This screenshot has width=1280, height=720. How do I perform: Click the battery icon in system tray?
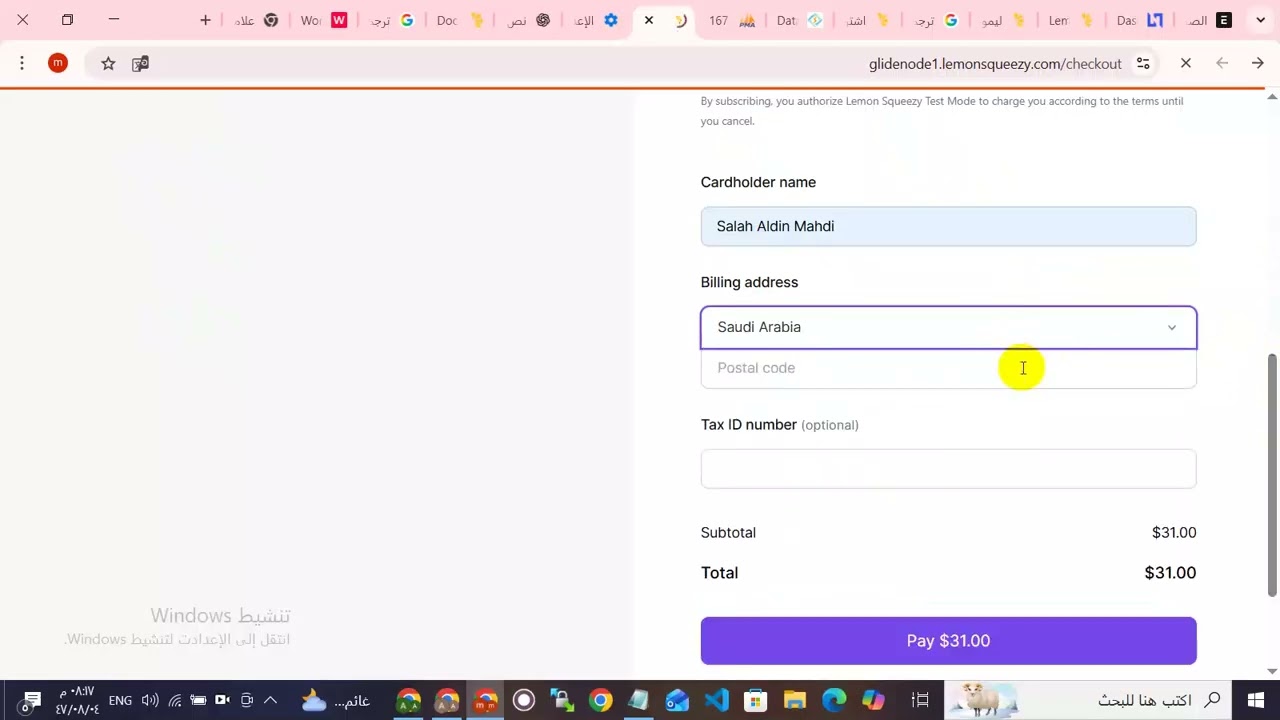[198, 700]
